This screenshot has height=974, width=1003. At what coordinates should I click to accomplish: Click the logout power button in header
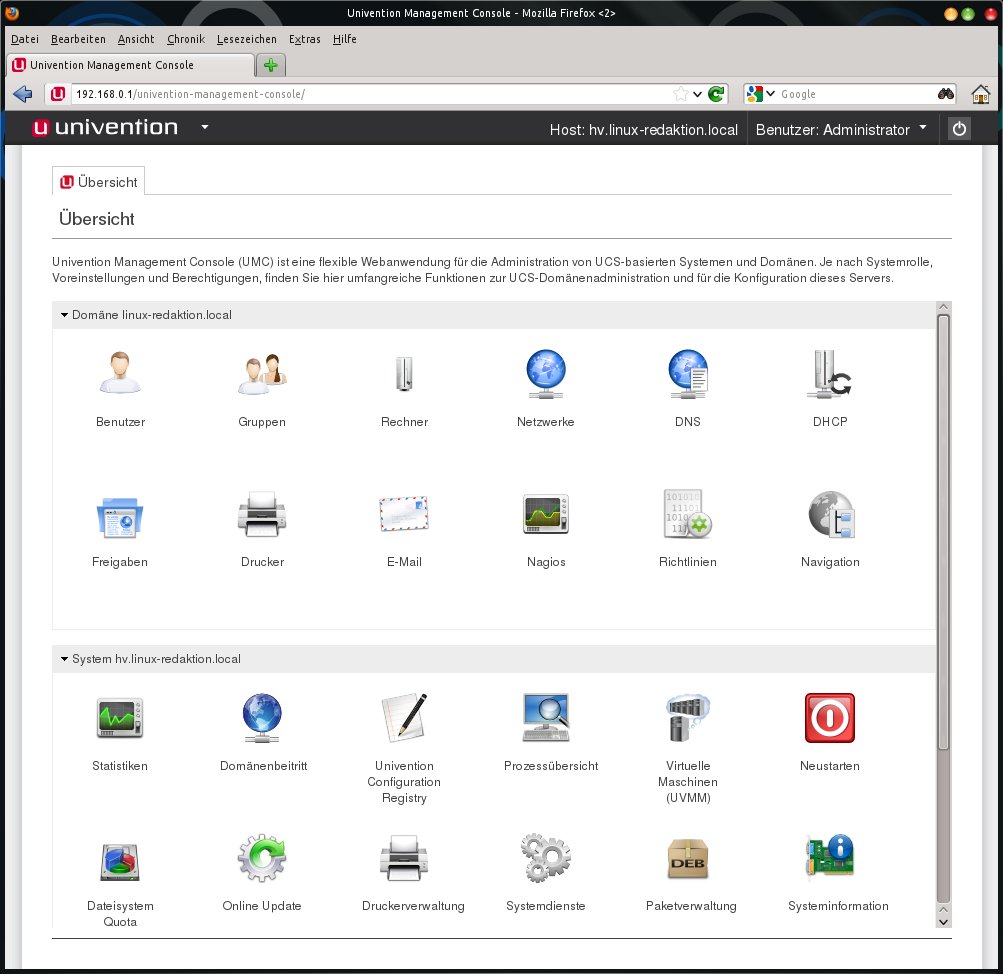959,129
